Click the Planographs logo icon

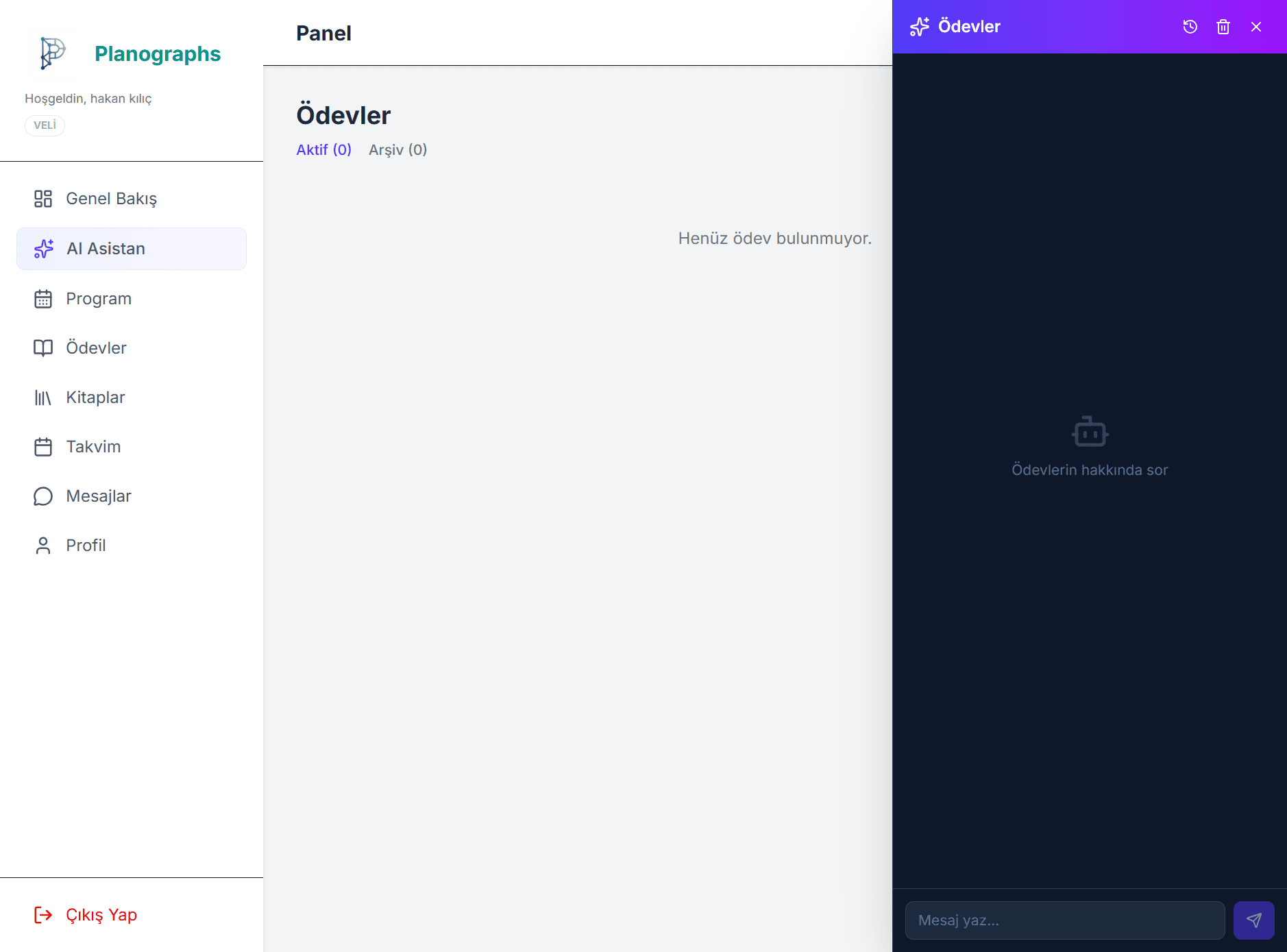(52, 53)
